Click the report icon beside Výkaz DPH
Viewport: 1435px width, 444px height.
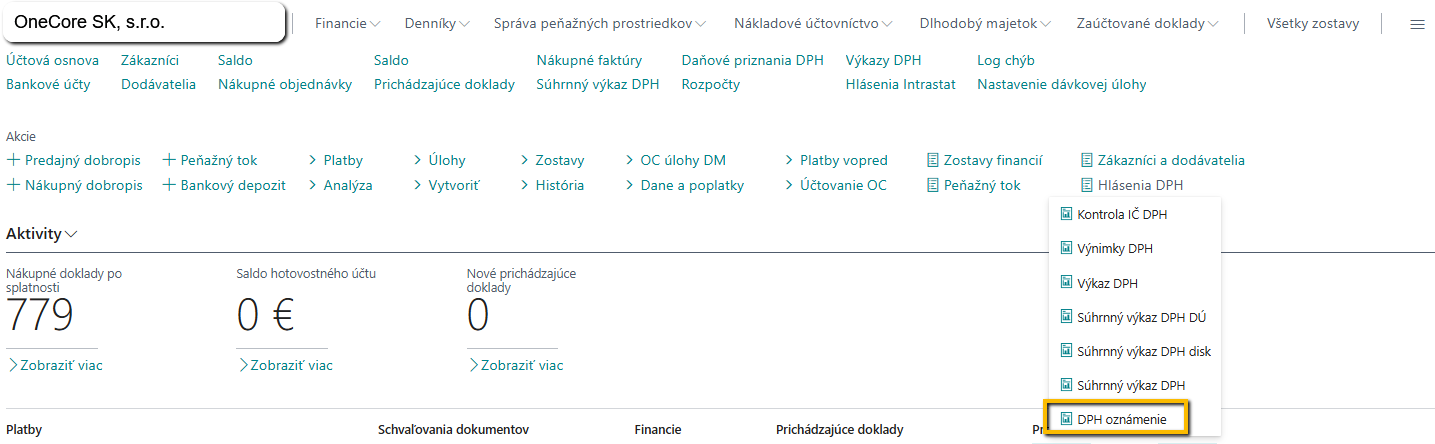[1066, 283]
